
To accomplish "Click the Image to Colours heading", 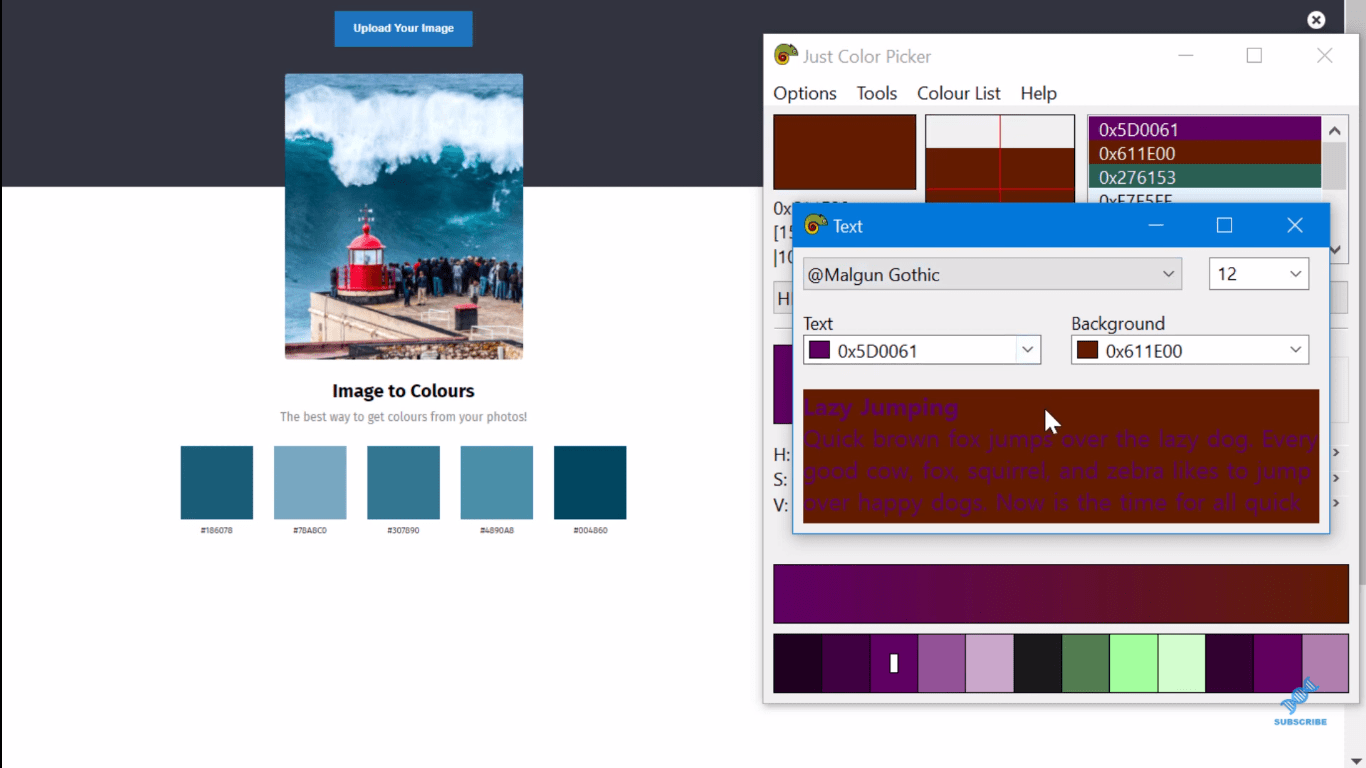I will 403,391.
